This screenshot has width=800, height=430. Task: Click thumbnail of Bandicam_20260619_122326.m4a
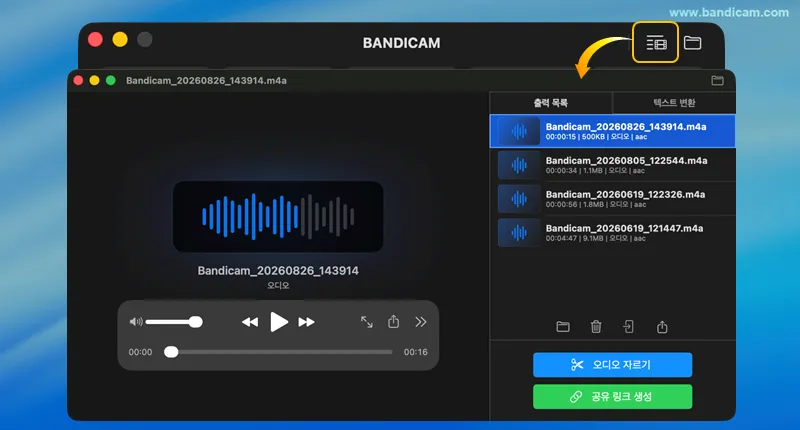tap(519, 199)
